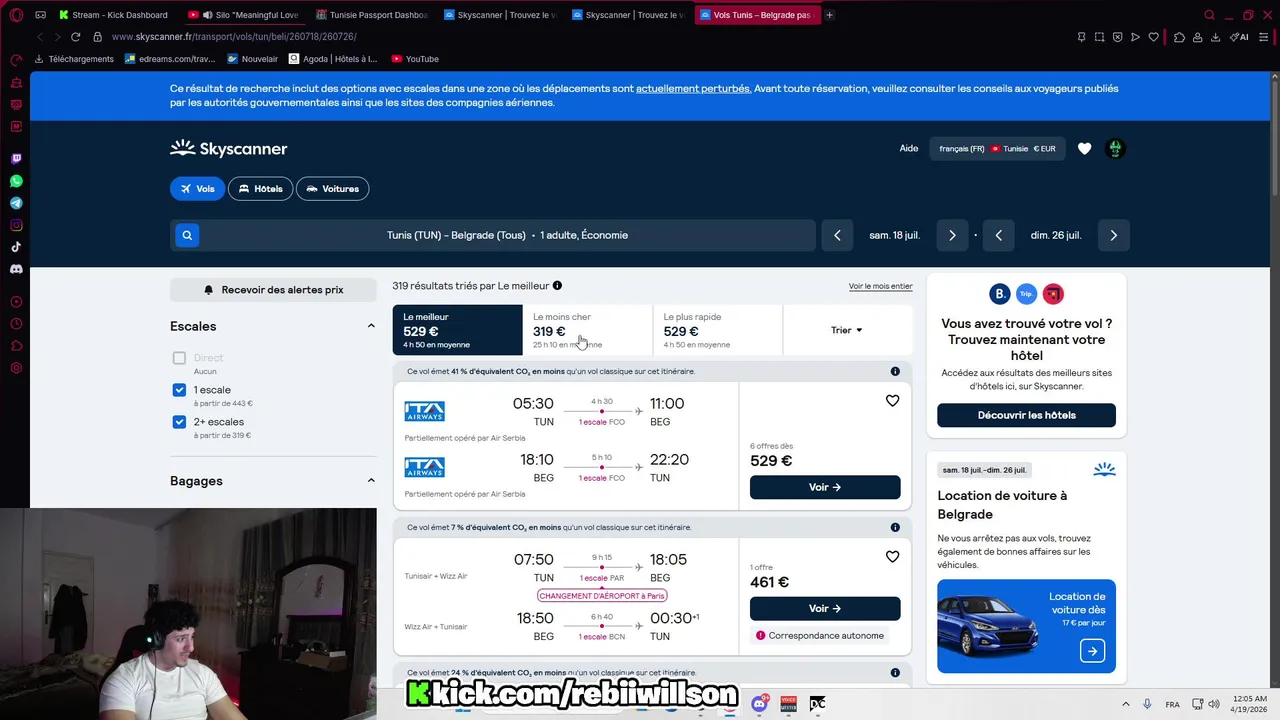
Task: Click Recevoir des alertes prix button
Action: pos(273,290)
